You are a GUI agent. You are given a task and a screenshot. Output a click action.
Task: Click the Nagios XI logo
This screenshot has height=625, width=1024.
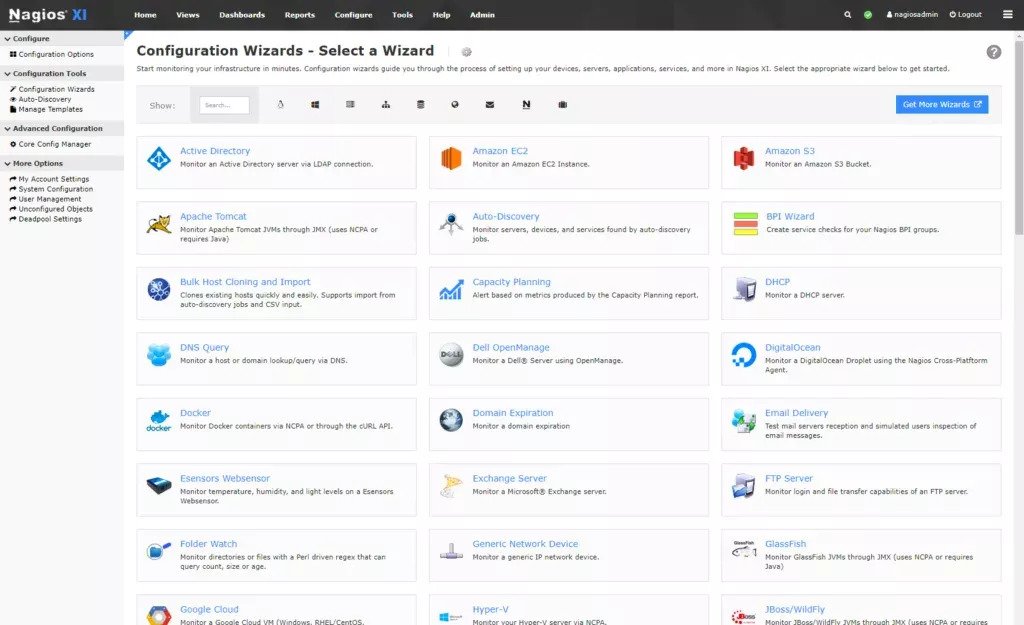click(48, 14)
